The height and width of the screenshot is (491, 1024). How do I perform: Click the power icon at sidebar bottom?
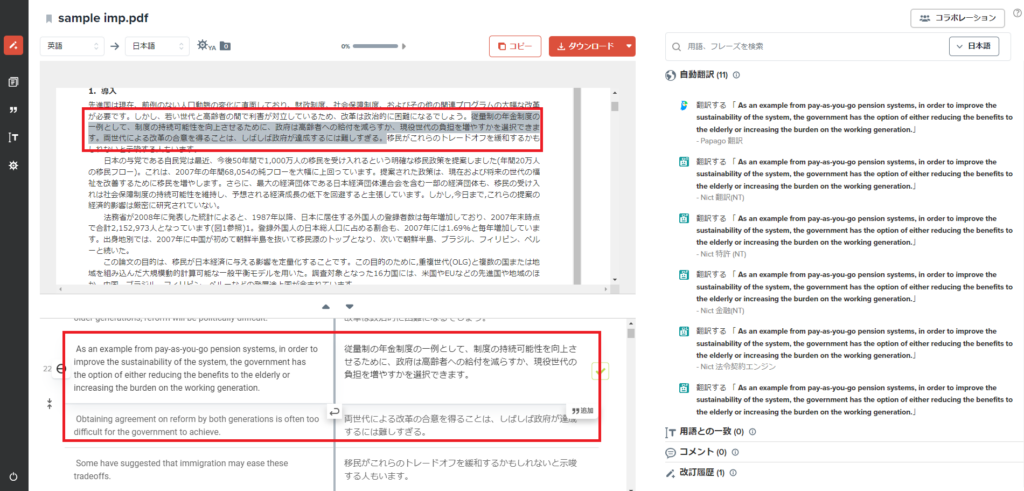pos(14,478)
